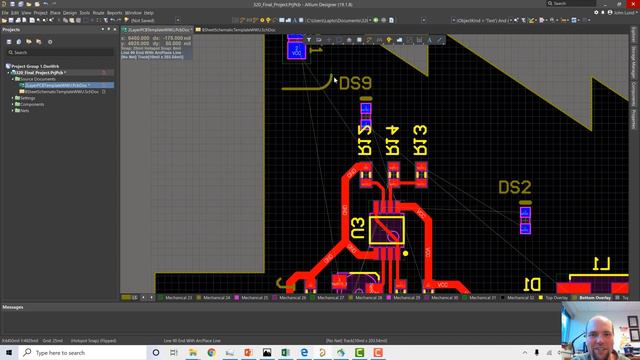Click the dimension icon in active bar
This screenshot has height=360, width=640.
pyautogui.click(x=419, y=40)
